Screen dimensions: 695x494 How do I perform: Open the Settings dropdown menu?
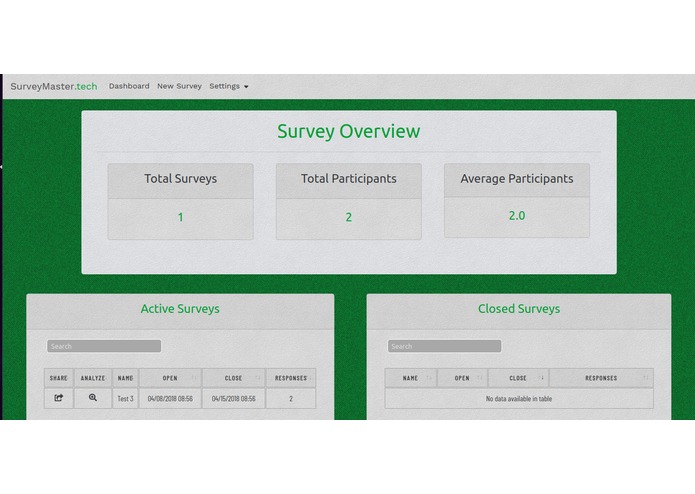pyautogui.click(x=229, y=86)
